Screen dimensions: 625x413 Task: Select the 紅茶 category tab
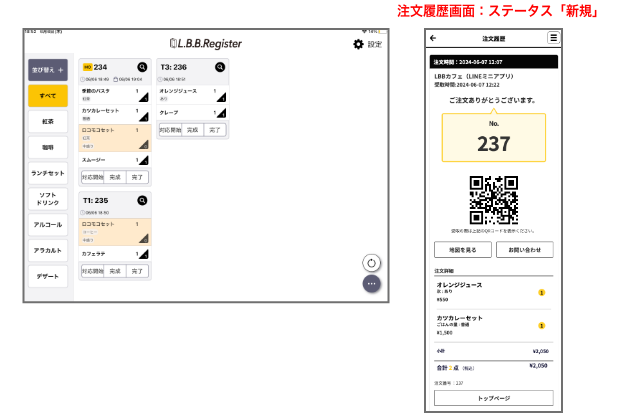click(48, 121)
